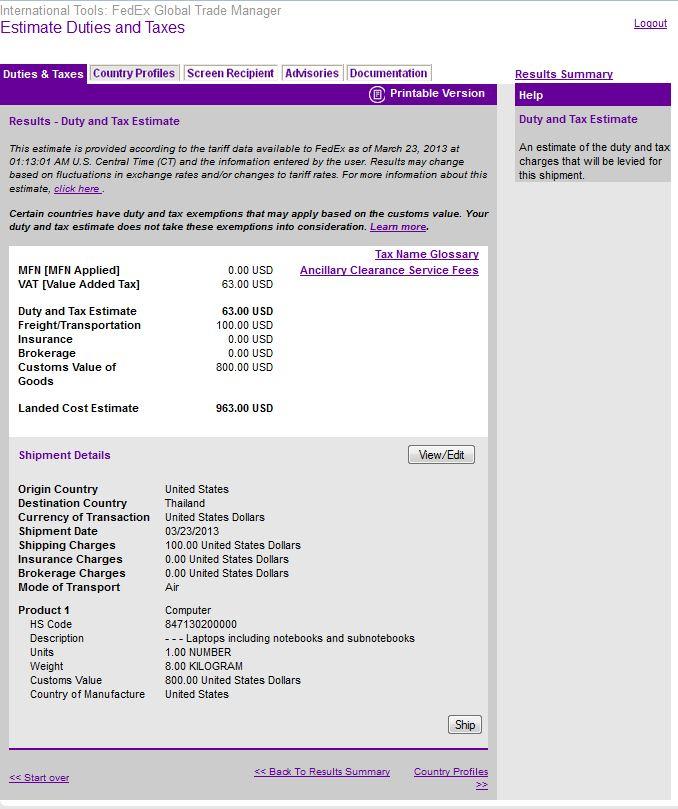The height and width of the screenshot is (809, 678).
Task: Click the Results - Duty and Tax Estimate heading
Action: click(x=94, y=121)
